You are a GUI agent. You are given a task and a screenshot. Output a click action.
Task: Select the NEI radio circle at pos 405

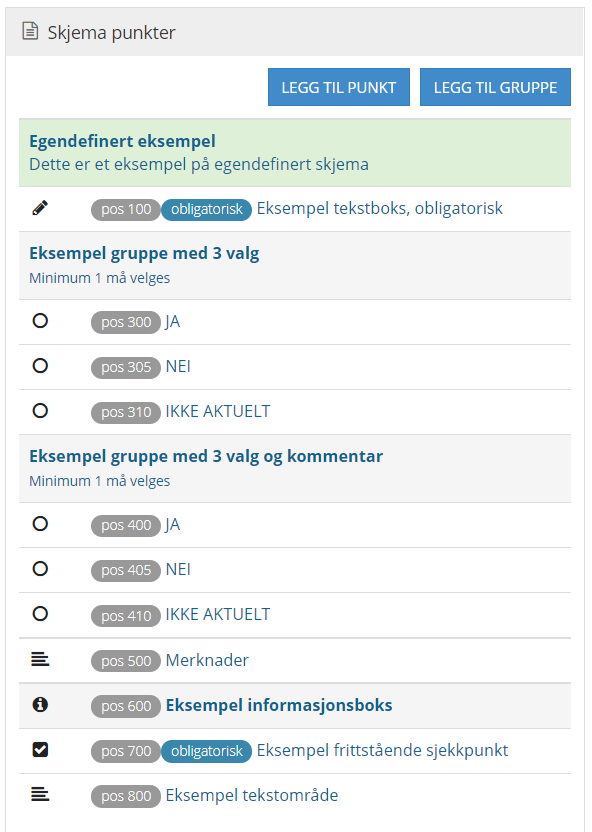[x=40, y=569]
